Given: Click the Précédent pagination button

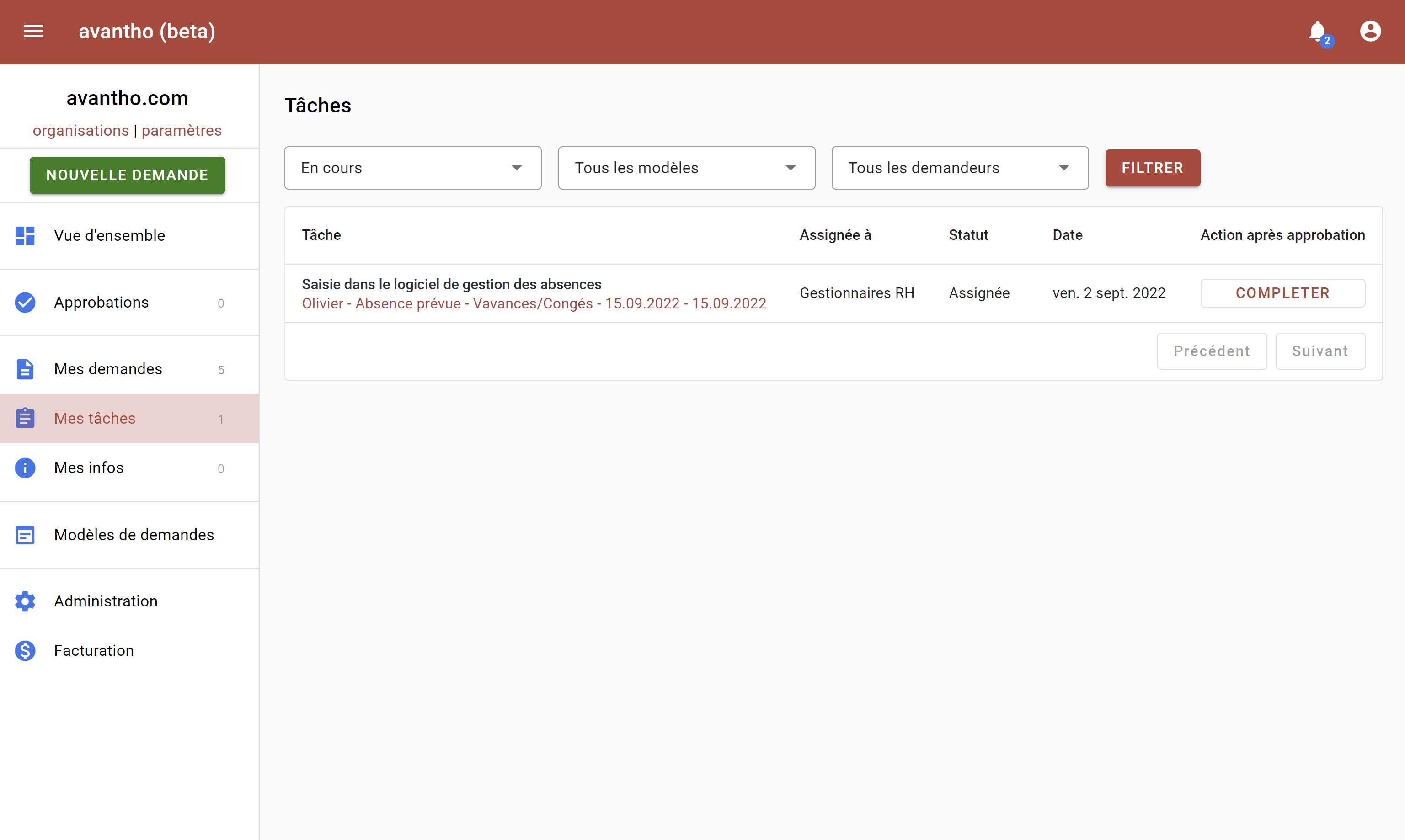Looking at the screenshot, I should pyautogui.click(x=1212, y=351).
